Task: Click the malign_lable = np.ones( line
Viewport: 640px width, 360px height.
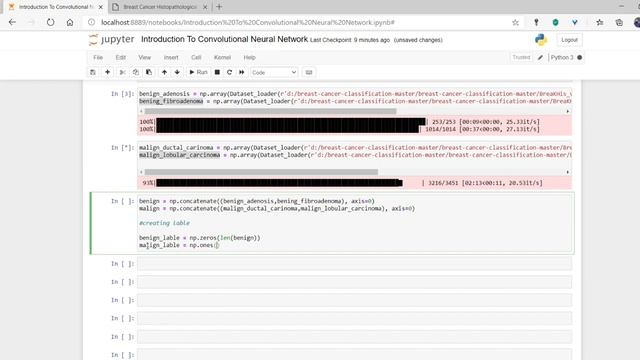Action: [x=179, y=245]
